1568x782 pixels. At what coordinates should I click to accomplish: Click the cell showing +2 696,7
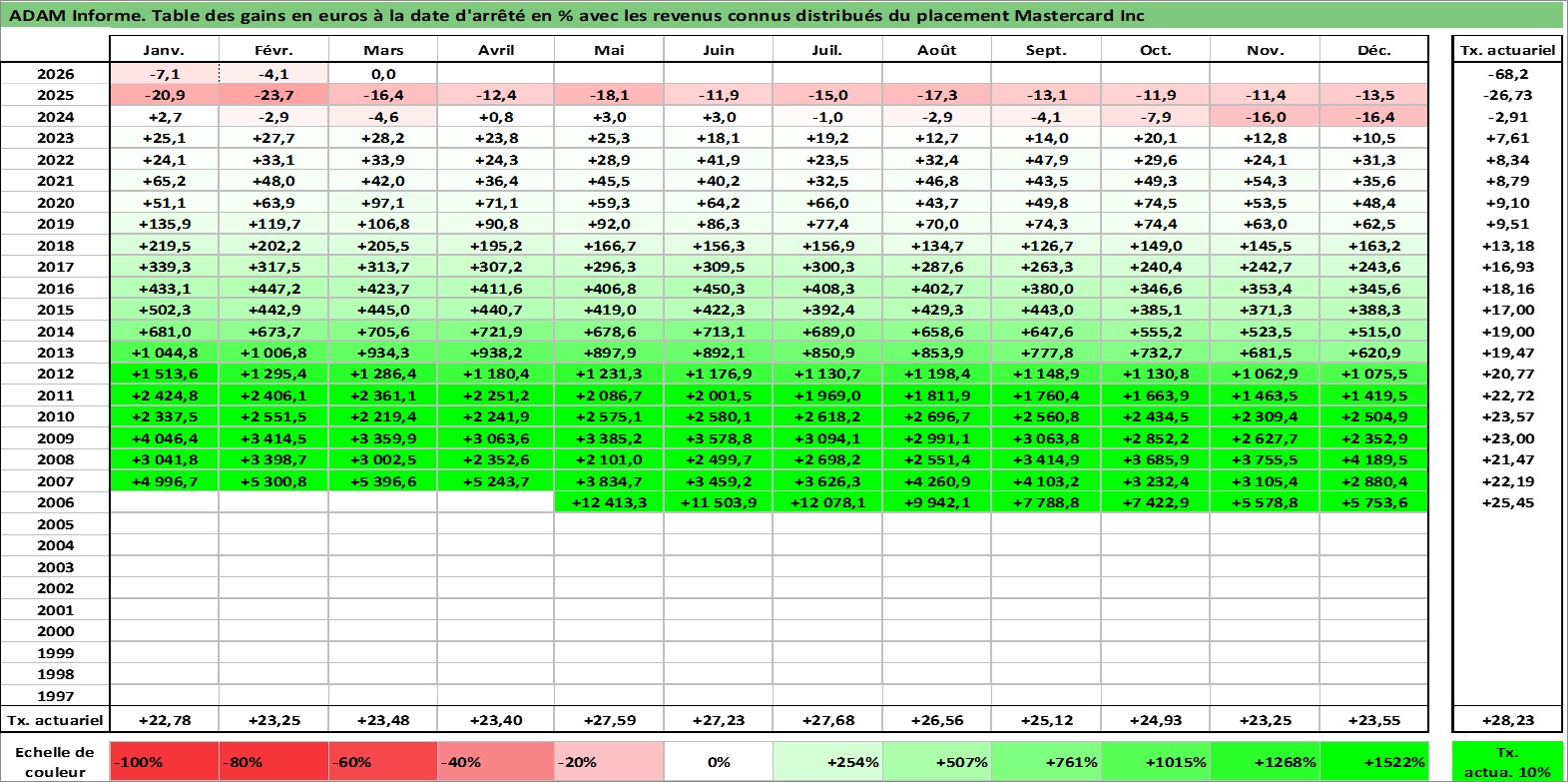[936, 416]
